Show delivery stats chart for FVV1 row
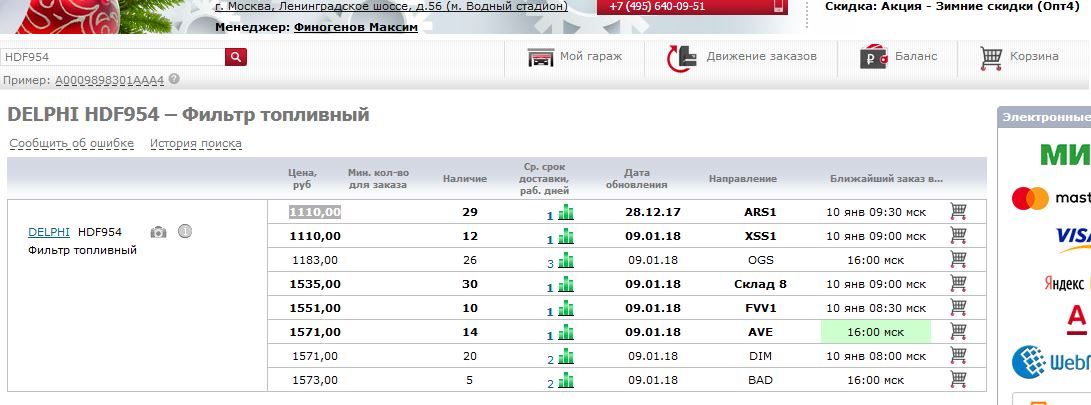Screen dimensions: 1091x405 click(x=566, y=308)
